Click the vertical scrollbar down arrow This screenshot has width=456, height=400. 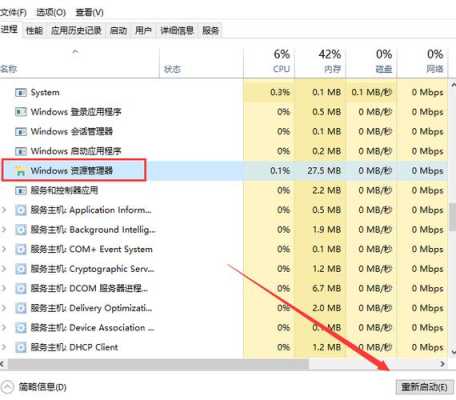[x=453, y=351]
